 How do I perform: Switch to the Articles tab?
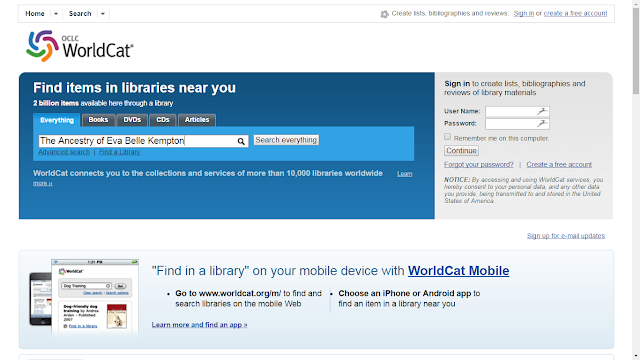197,120
